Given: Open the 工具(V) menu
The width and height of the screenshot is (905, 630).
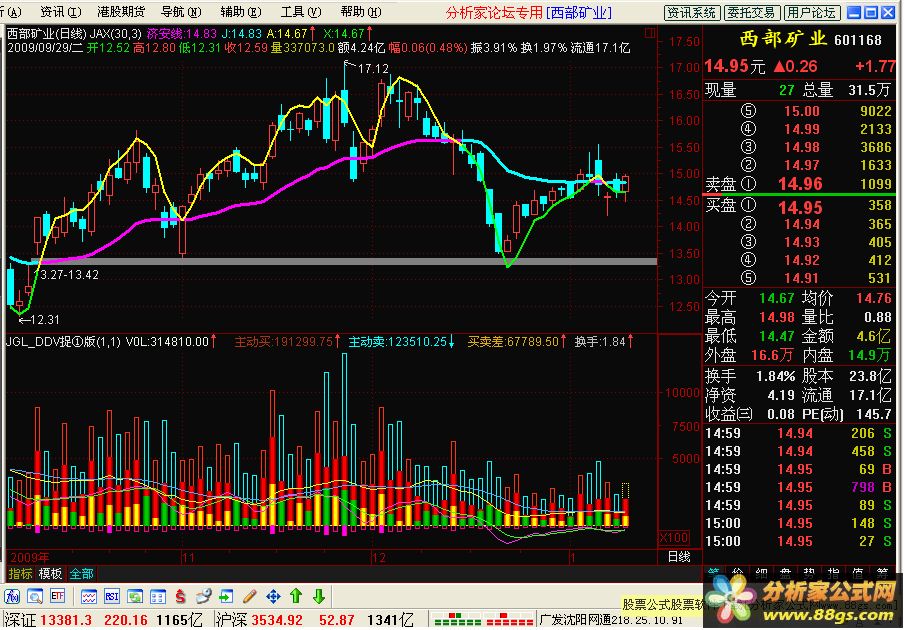Looking at the screenshot, I should click(301, 12).
